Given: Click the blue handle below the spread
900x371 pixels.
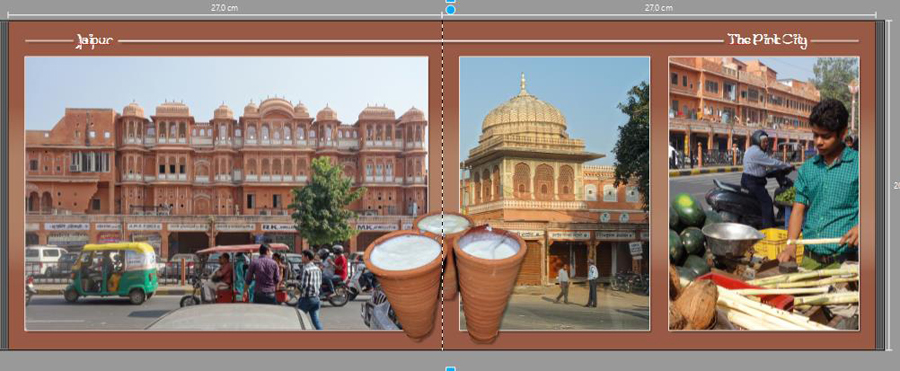Looking at the screenshot, I should coord(451,368).
